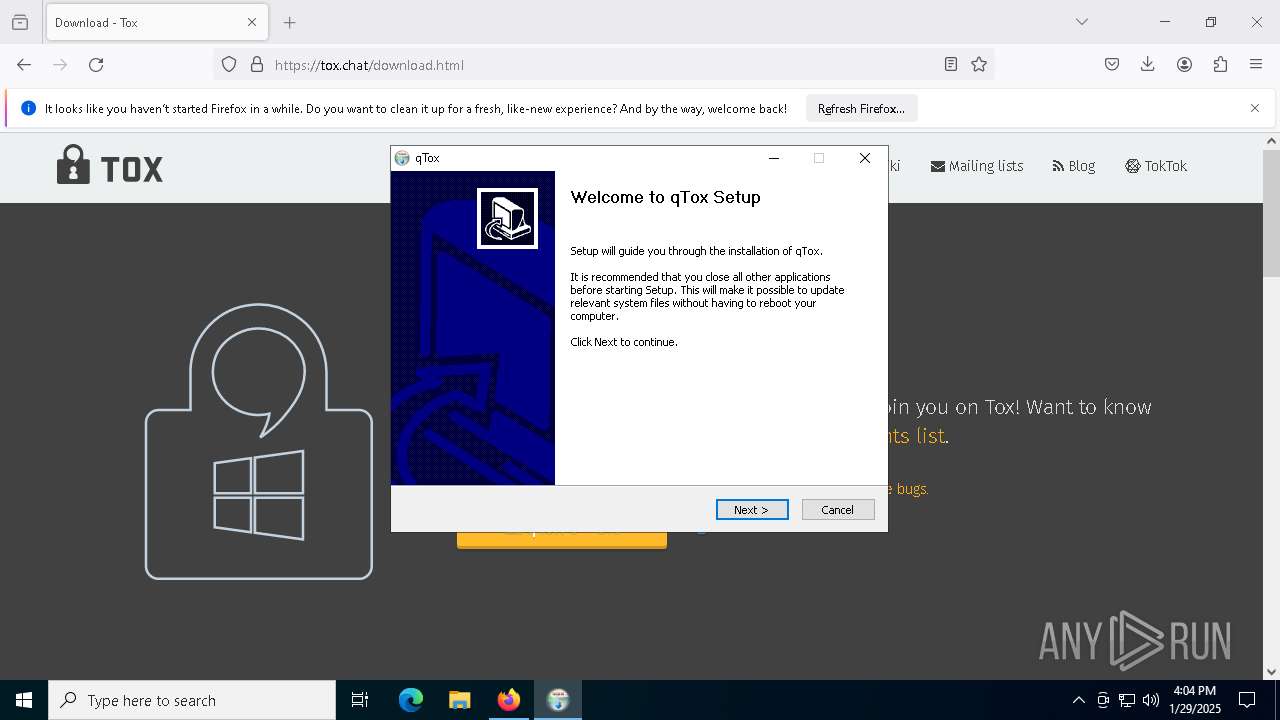This screenshot has width=1280, height=720.
Task: Open the Firefox hamburger menu
Action: 1256,65
